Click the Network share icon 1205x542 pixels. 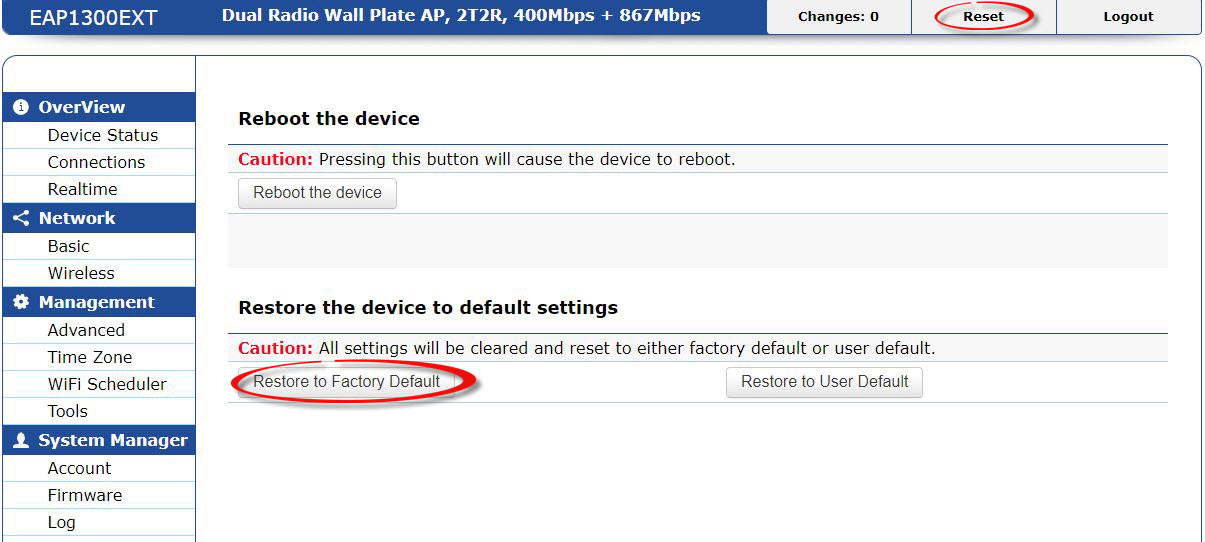pyautogui.click(x=21, y=218)
